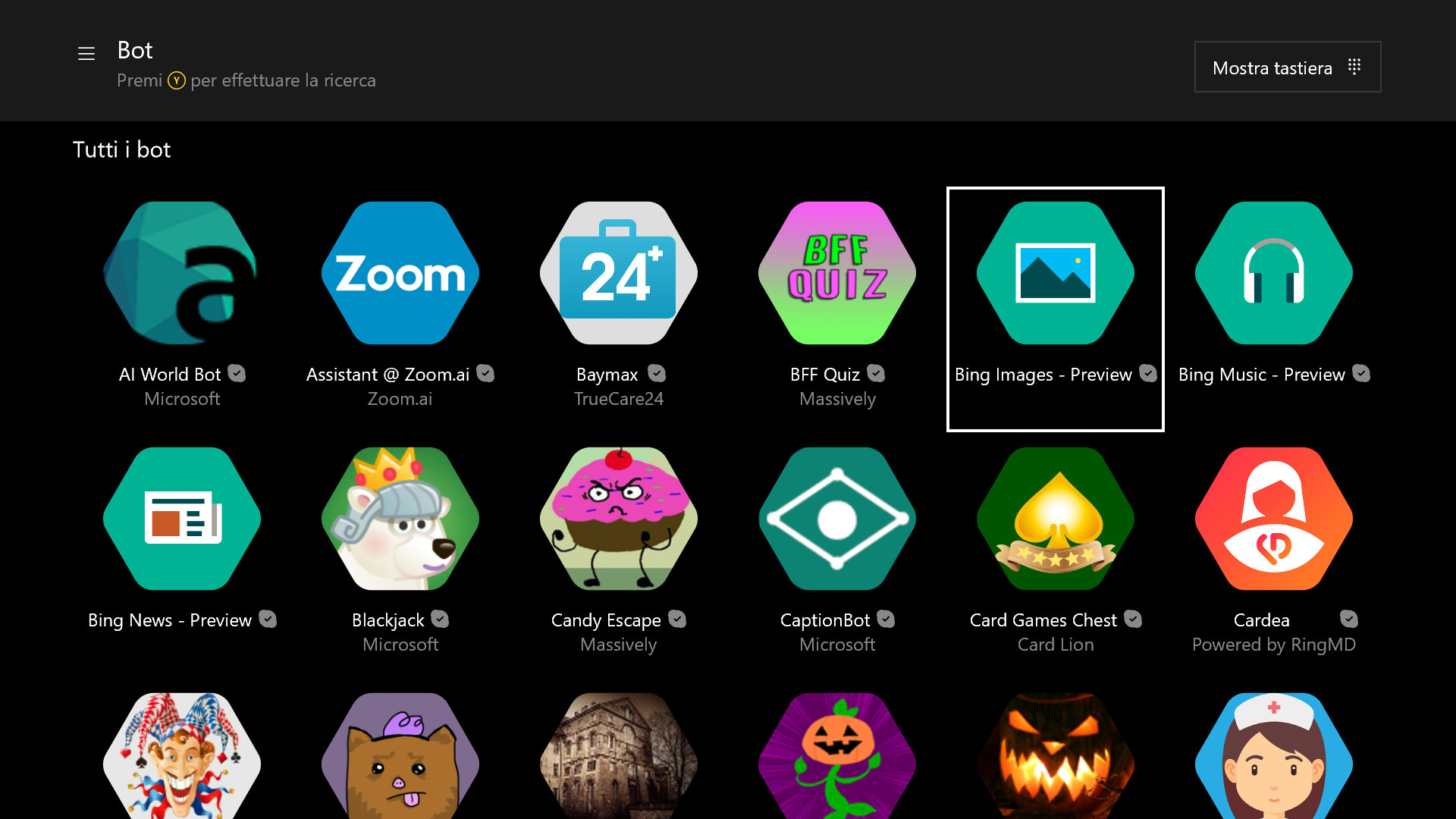Click the Card Lion publisher text
This screenshot has height=819, width=1456.
click(x=1056, y=645)
